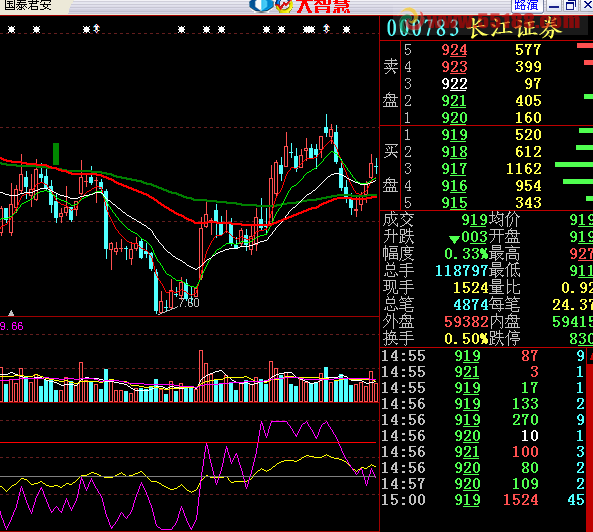Select buy level 2 price 918

[x=454, y=152]
